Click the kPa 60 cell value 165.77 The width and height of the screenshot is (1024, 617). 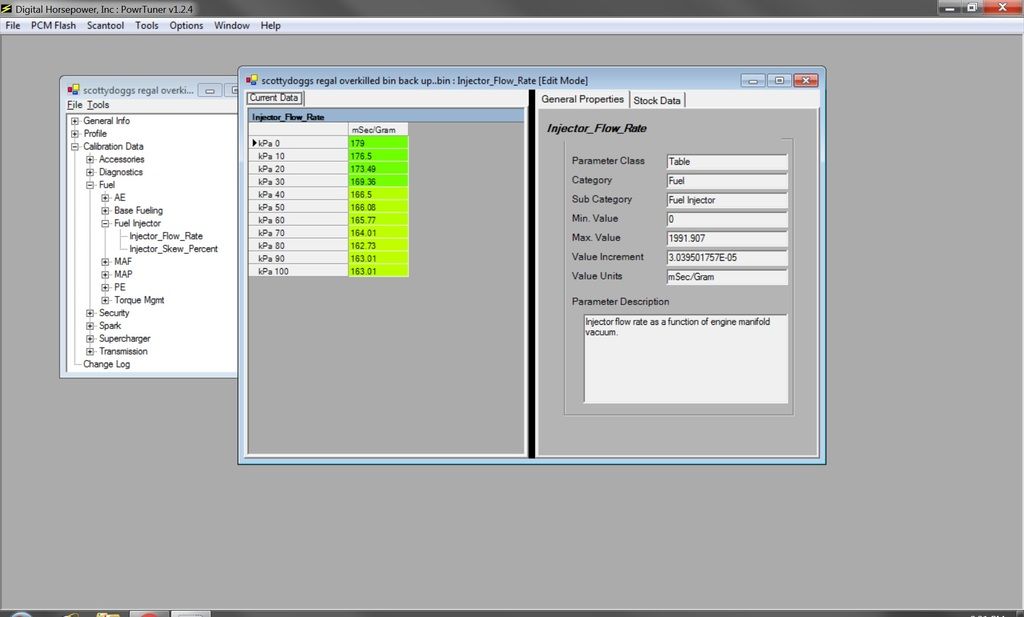[378, 220]
